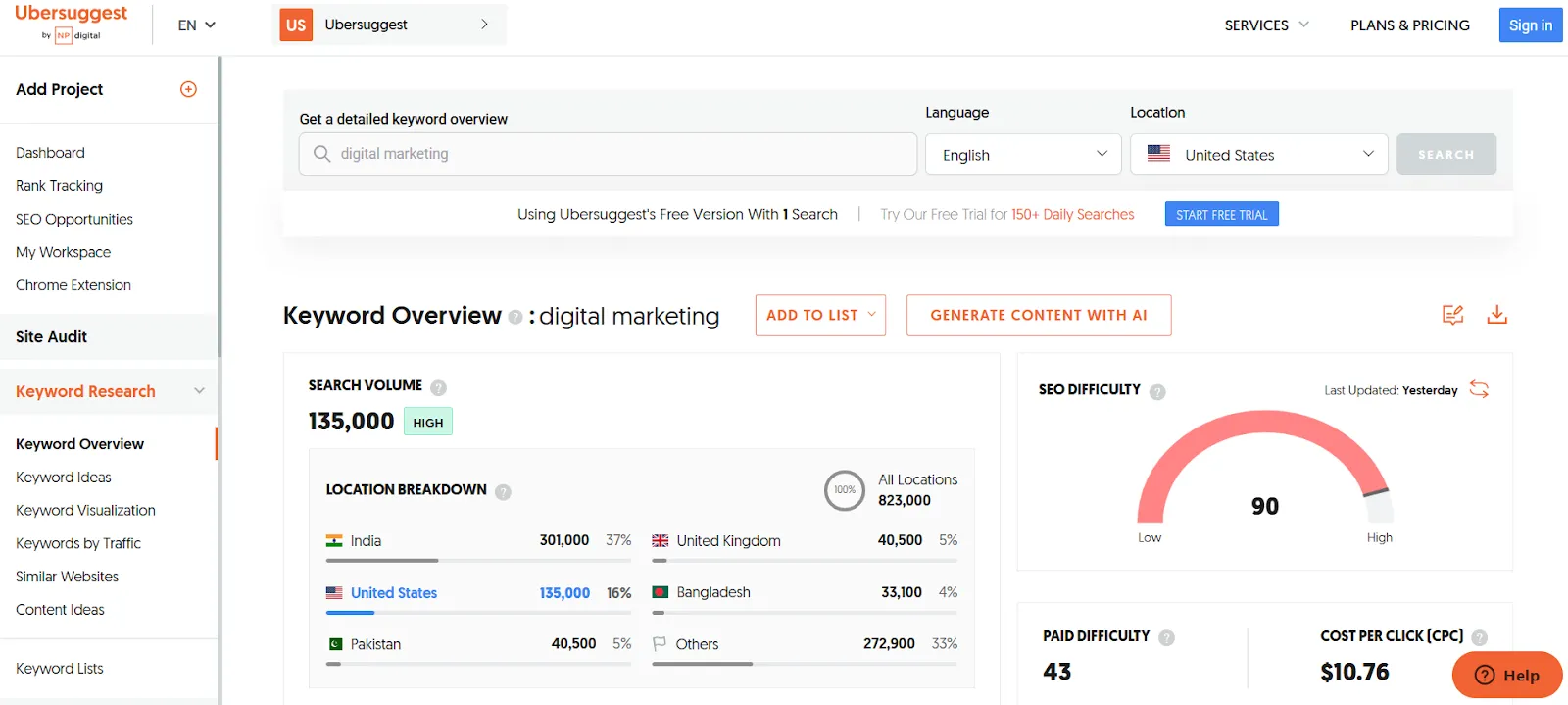Screen dimensions: 1568x705
Task: Open Content Ideas
Action: pos(60,610)
